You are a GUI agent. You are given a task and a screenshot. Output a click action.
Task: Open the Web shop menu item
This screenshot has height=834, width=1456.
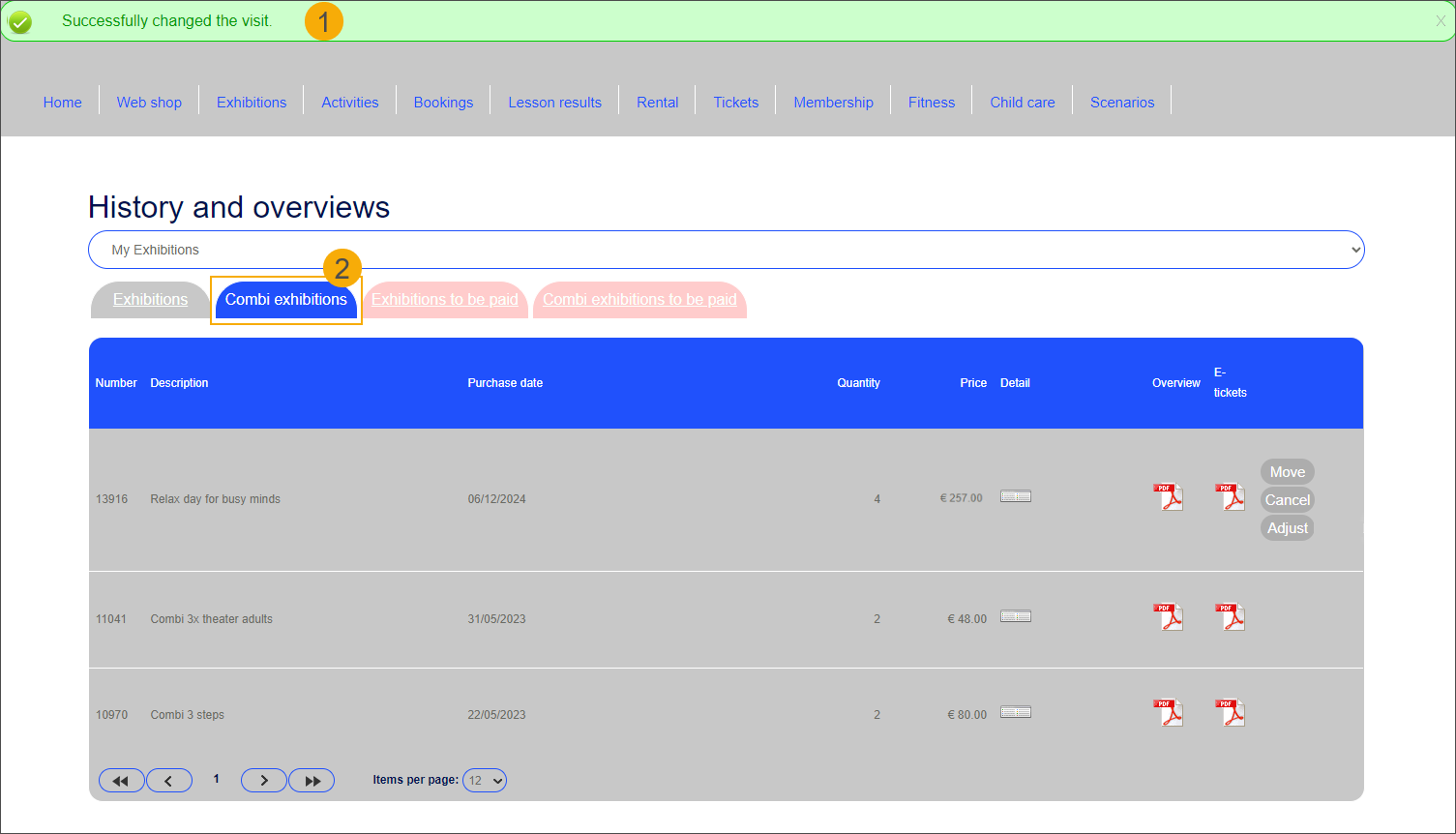click(x=149, y=103)
